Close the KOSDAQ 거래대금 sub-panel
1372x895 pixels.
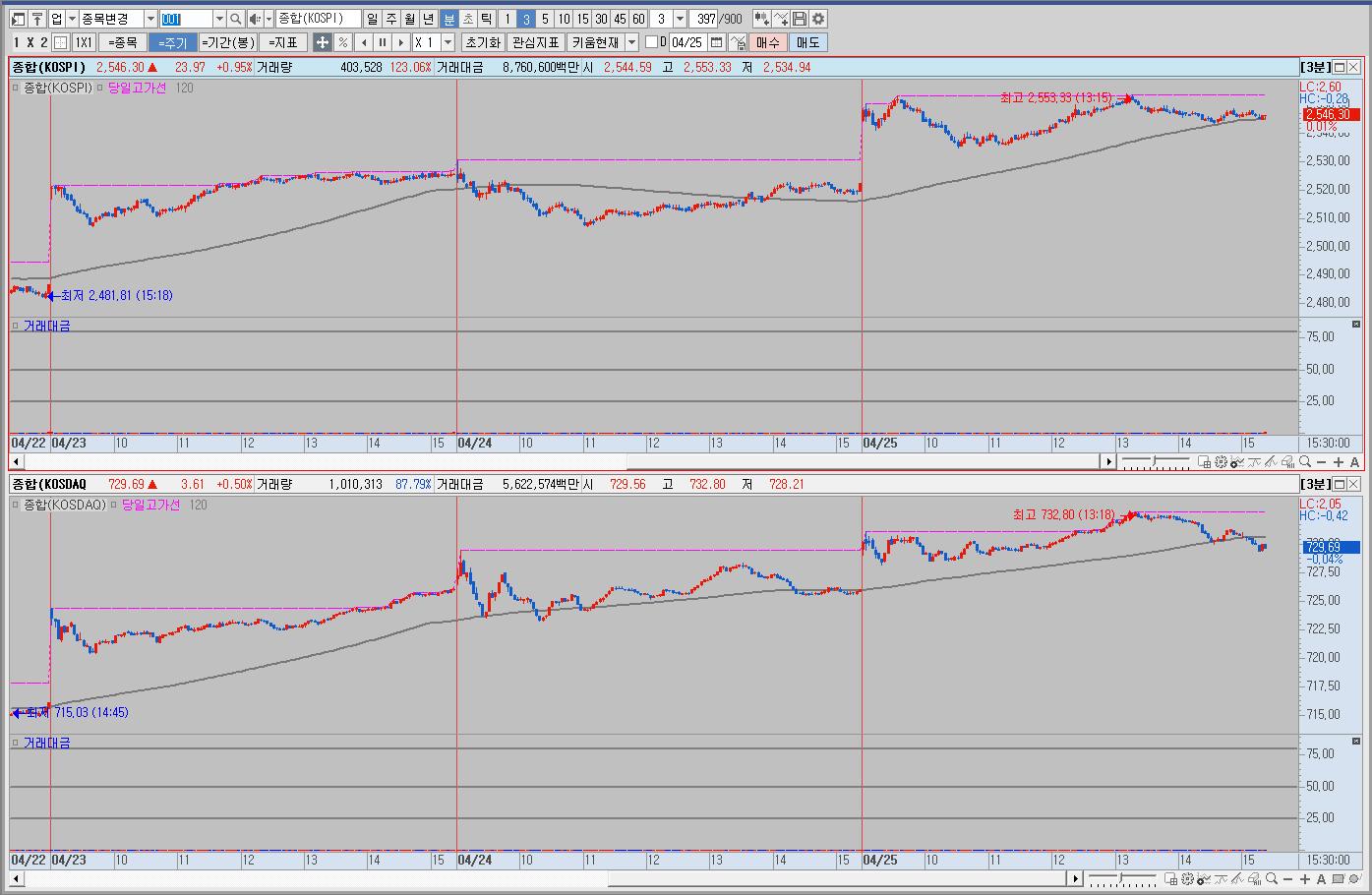click(x=1356, y=742)
